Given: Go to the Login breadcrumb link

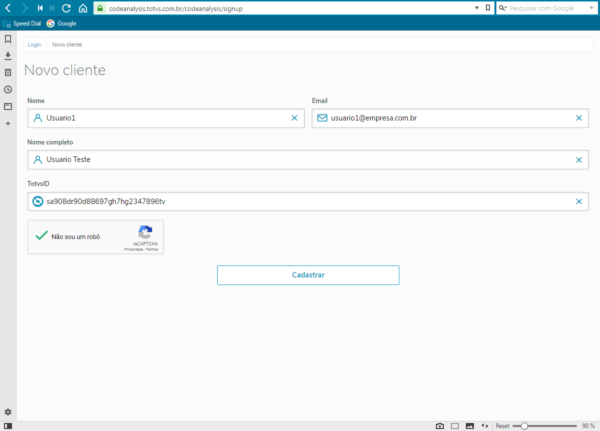Looking at the screenshot, I should tap(35, 46).
